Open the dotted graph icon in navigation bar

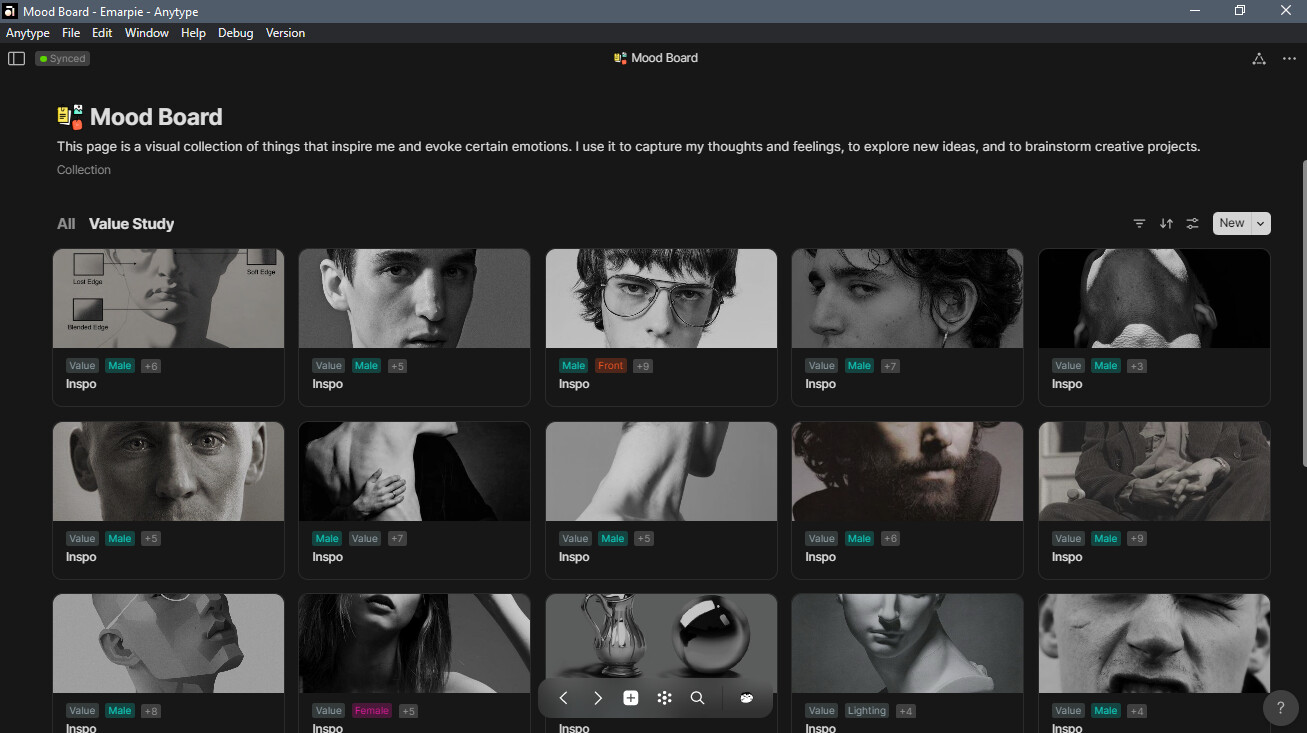(x=664, y=698)
